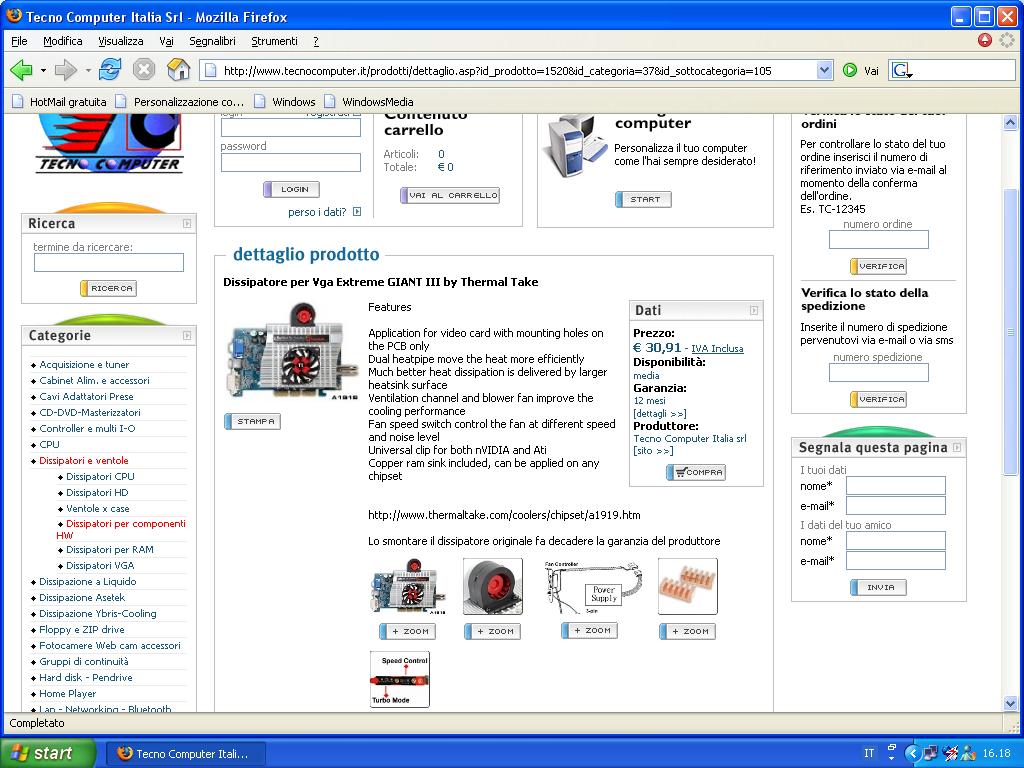Open the Windows start button

tap(48, 753)
